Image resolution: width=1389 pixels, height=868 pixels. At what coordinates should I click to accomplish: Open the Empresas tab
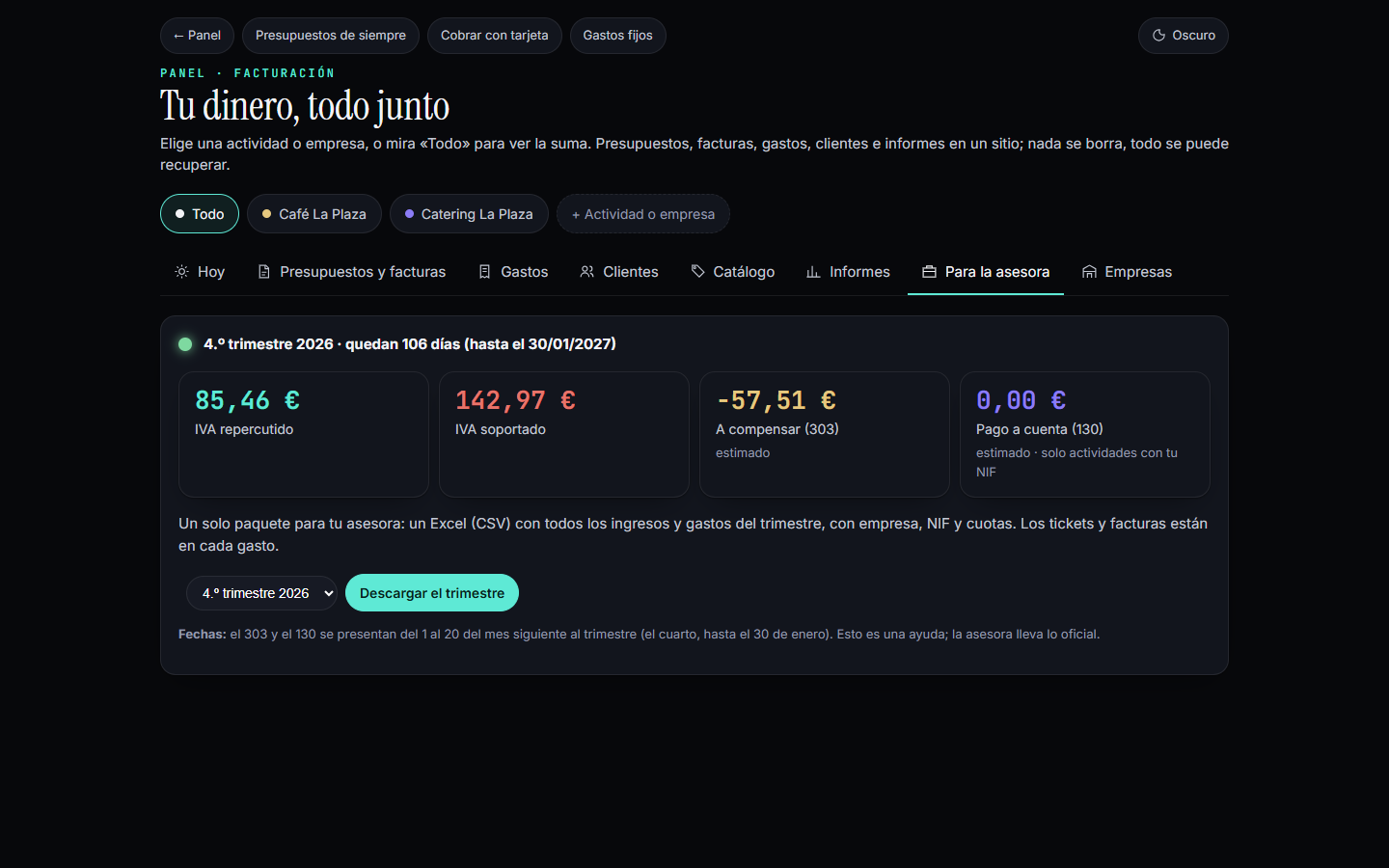coord(1127,272)
